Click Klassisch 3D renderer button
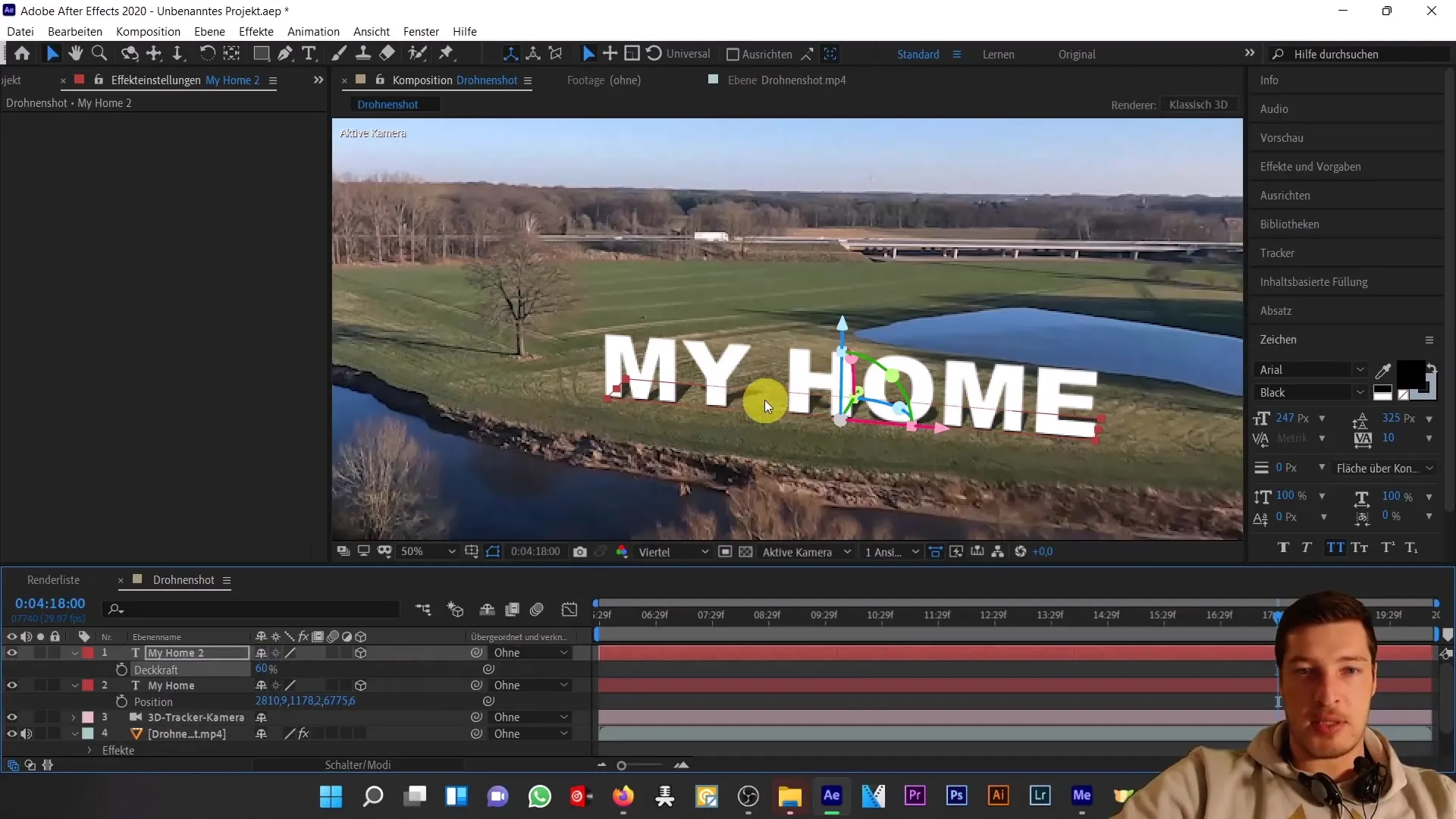Screen dimensions: 1456x819 [1198, 105]
